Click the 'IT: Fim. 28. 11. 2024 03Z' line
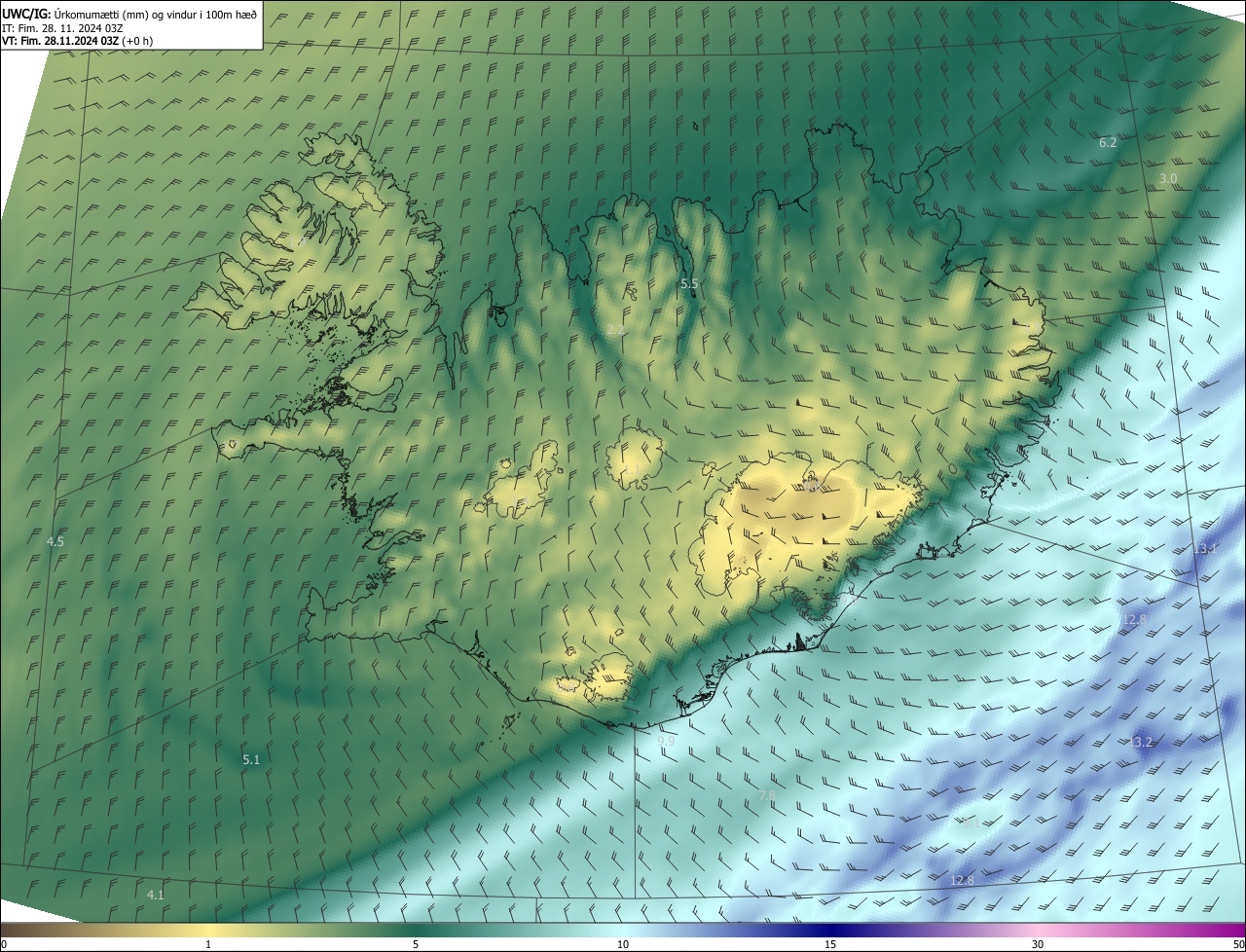Viewport: 1246px width, 952px height. [62, 28]
